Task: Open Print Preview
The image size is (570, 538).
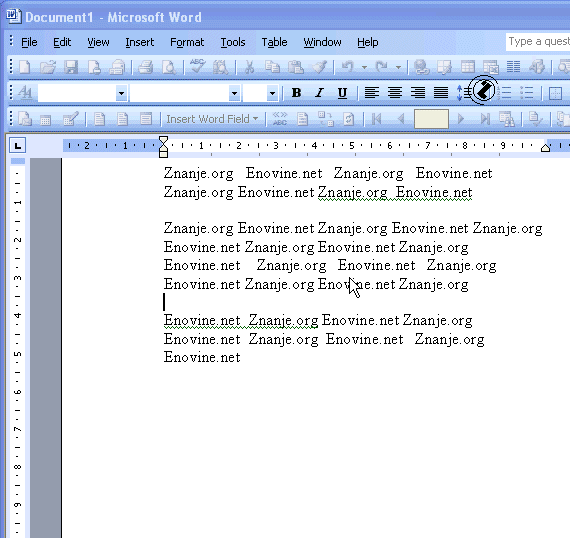Action: pyautogui.click(x=169, y=67)
